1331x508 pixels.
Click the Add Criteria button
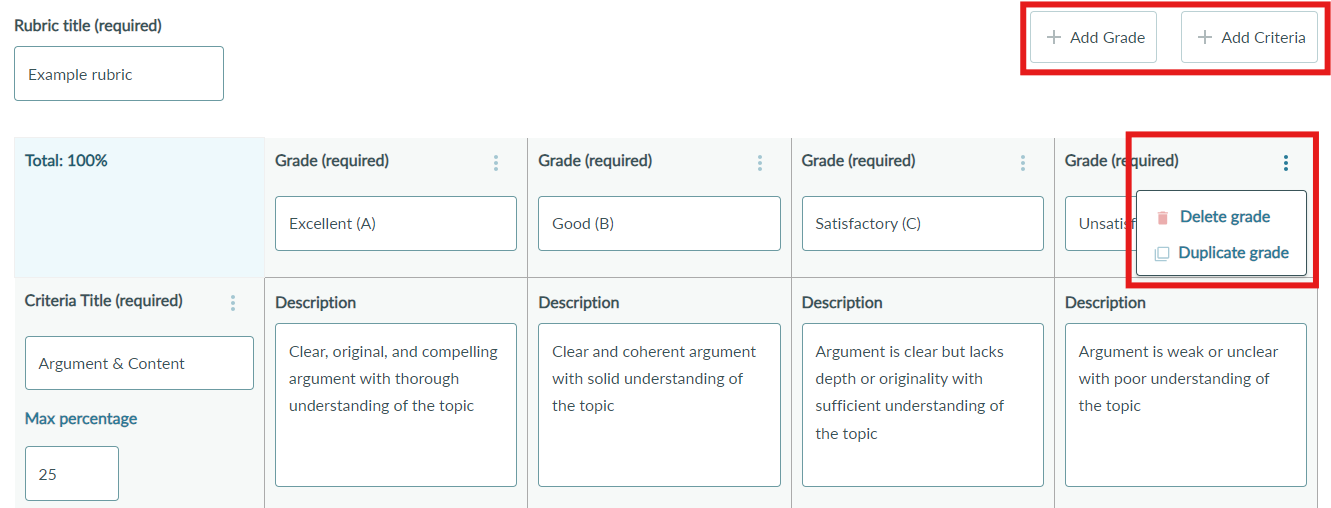point(1249,37)
